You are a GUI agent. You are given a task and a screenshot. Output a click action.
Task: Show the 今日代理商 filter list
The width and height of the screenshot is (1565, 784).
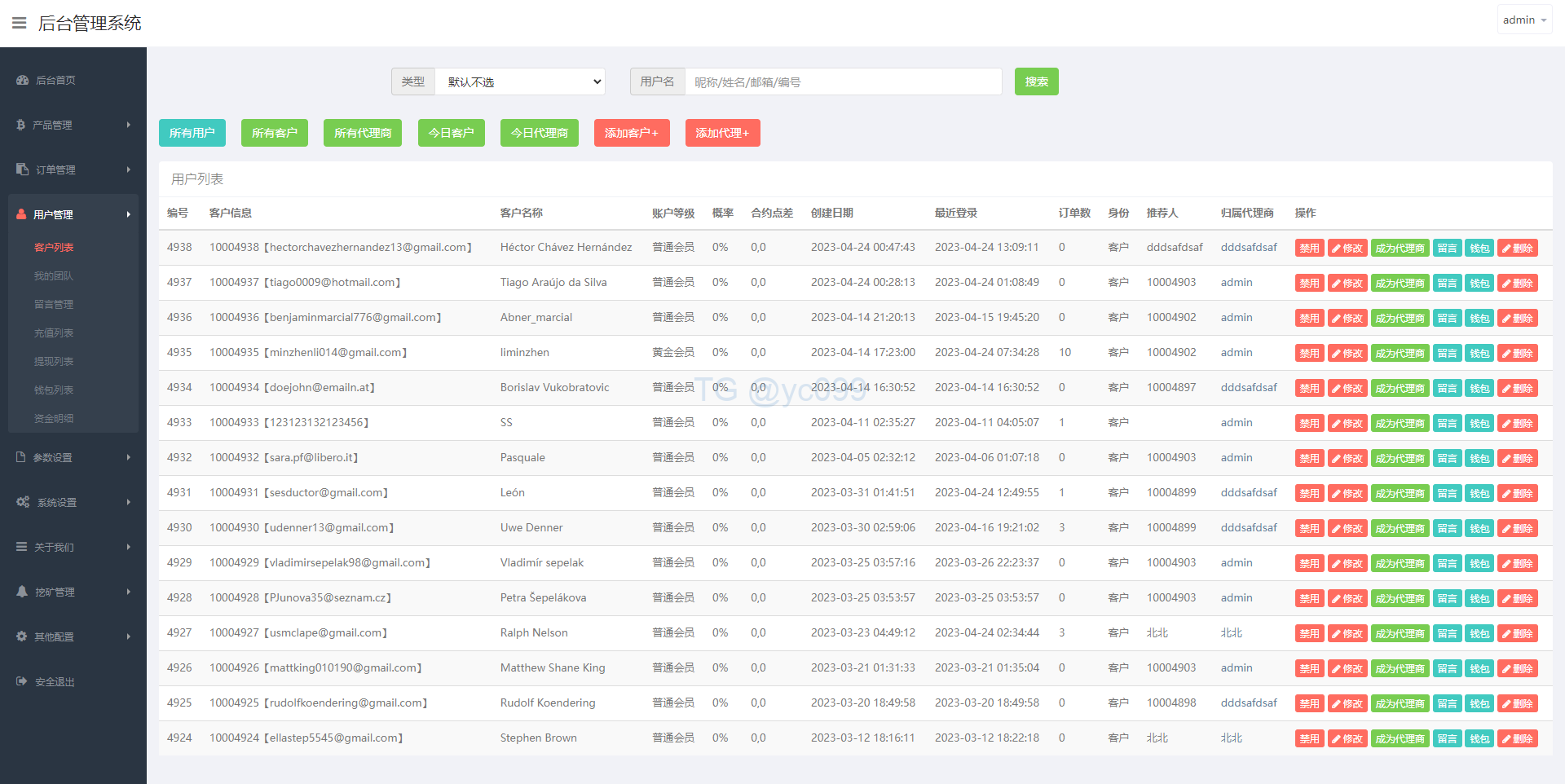[539, 133]
